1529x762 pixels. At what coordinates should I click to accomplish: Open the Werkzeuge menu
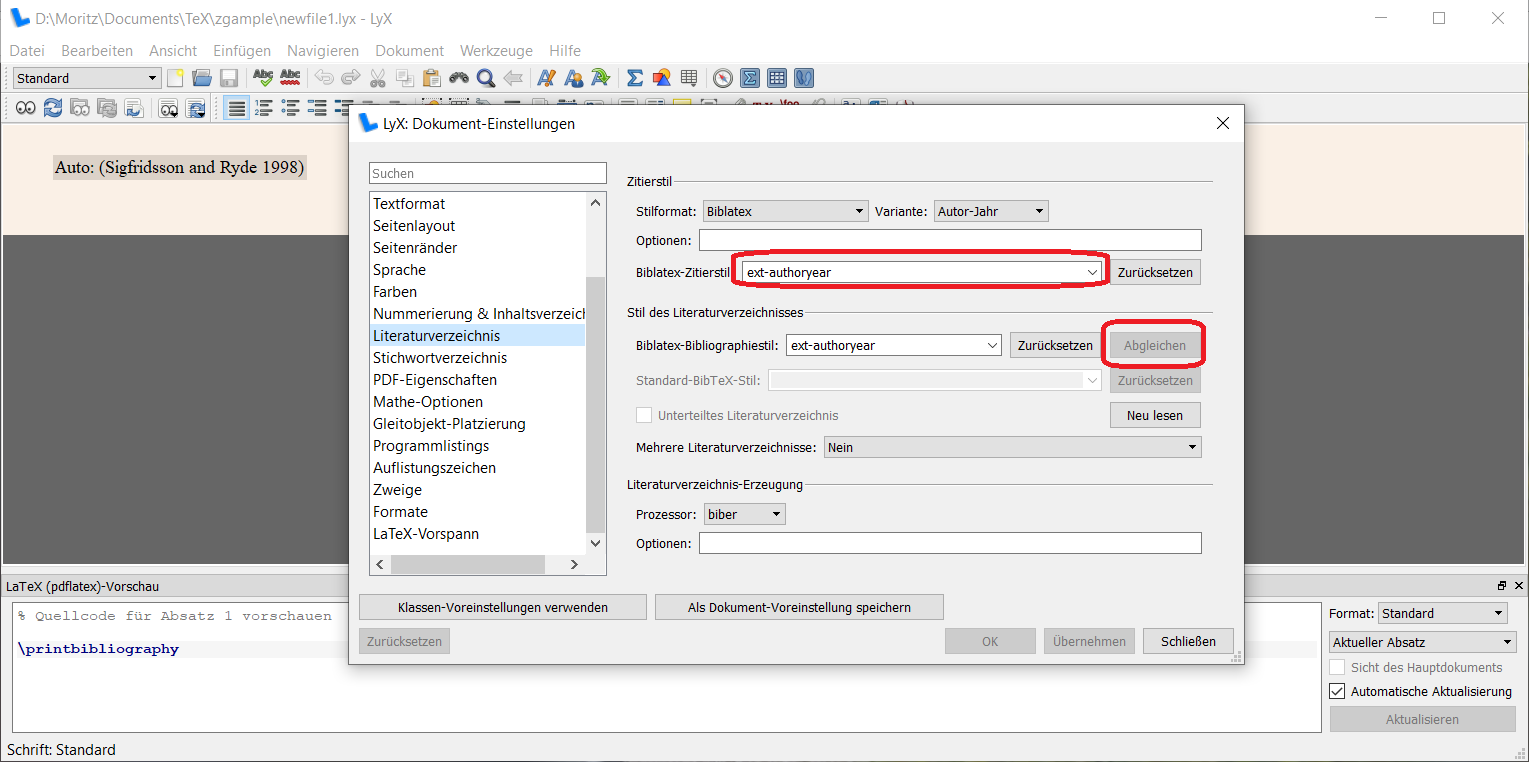coord(496,50)
